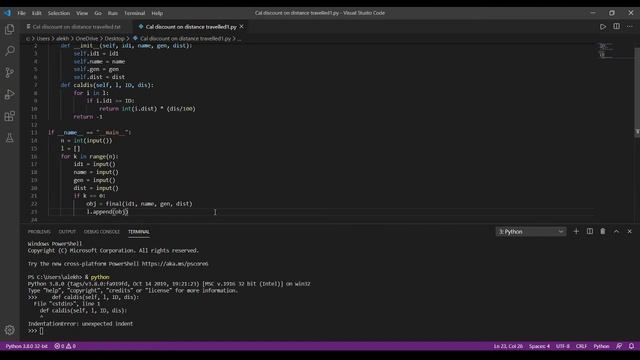The image size is (640, 360).
Task: Show errors and warnings count
Action: point(65,346)
